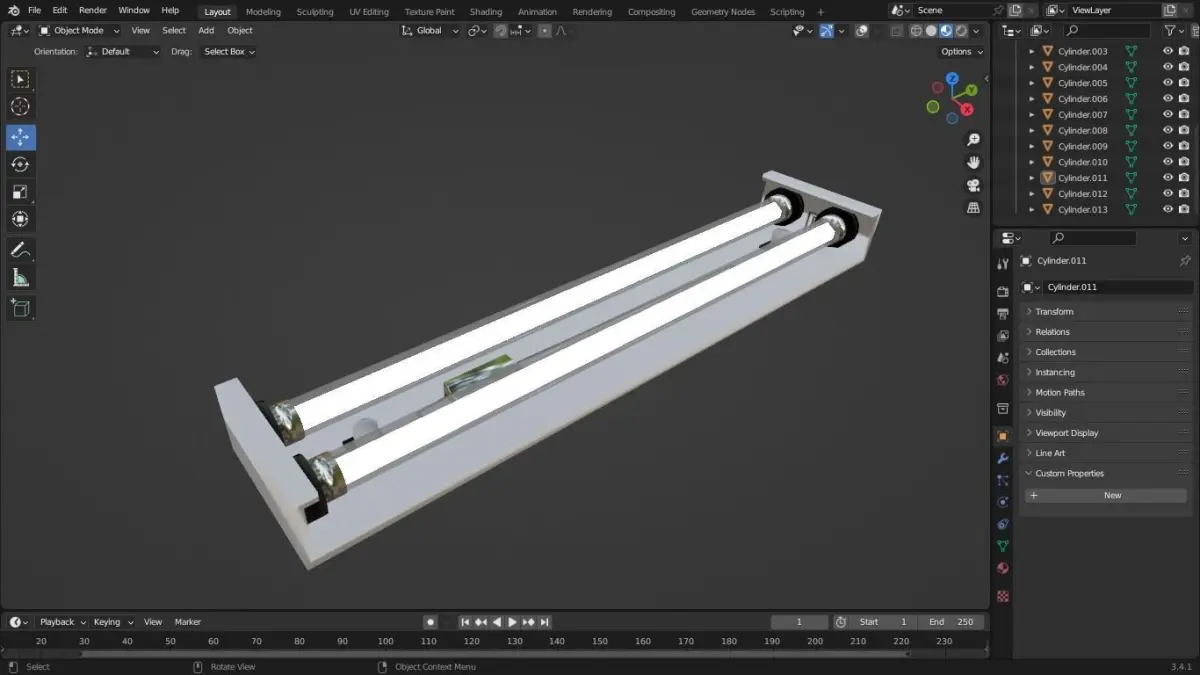Toggle auto keying record button
Screen dimensions: 1200x675
point(430,622)
